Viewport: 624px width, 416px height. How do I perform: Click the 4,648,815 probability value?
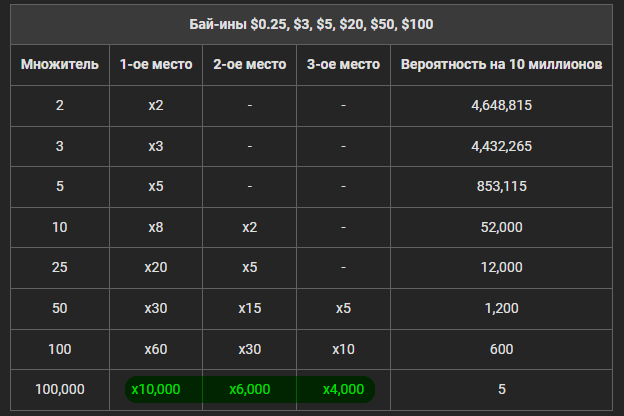pyautogui.click(x=501, y=105)
